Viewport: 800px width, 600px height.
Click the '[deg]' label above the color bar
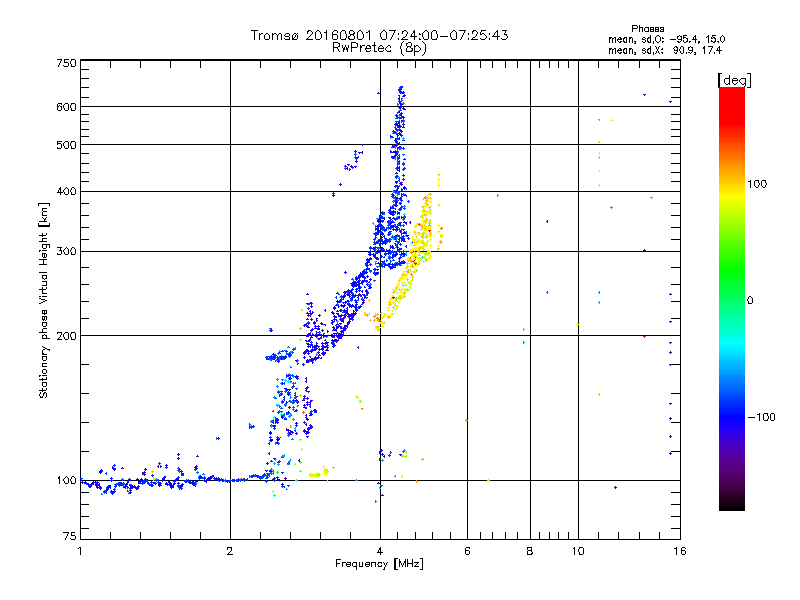coord(734,81)
